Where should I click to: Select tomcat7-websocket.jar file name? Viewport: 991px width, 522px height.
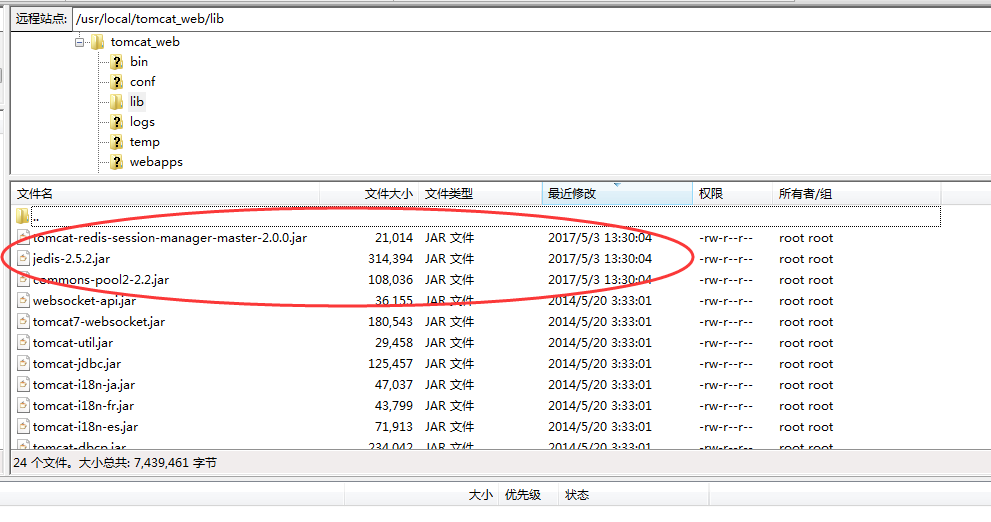(99, 322)
